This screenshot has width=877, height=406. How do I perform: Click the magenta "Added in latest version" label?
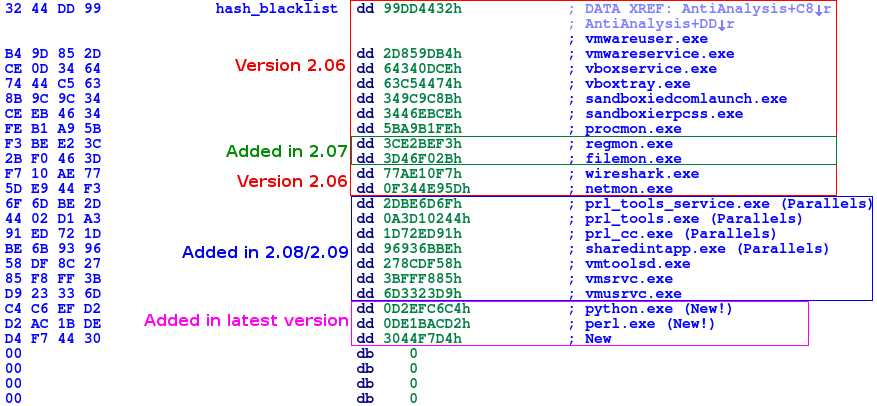245,321
